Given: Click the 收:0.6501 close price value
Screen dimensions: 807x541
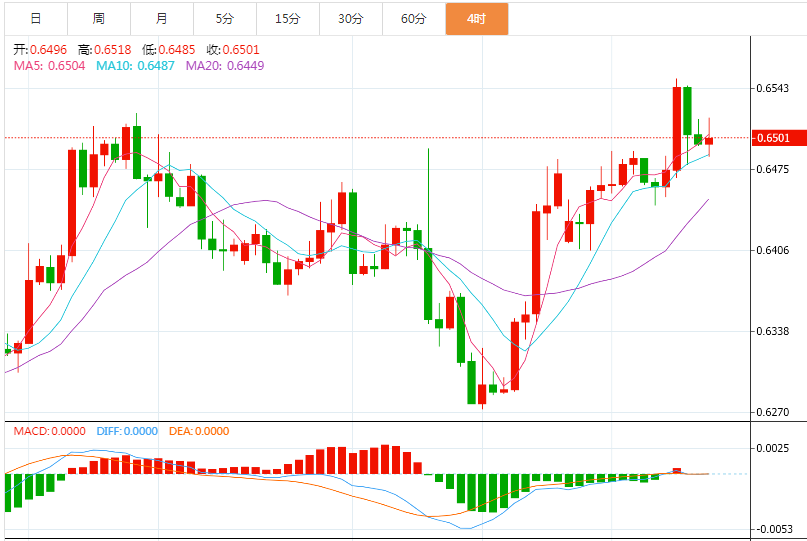Looking at the screenshot, I should coord(233,50).
